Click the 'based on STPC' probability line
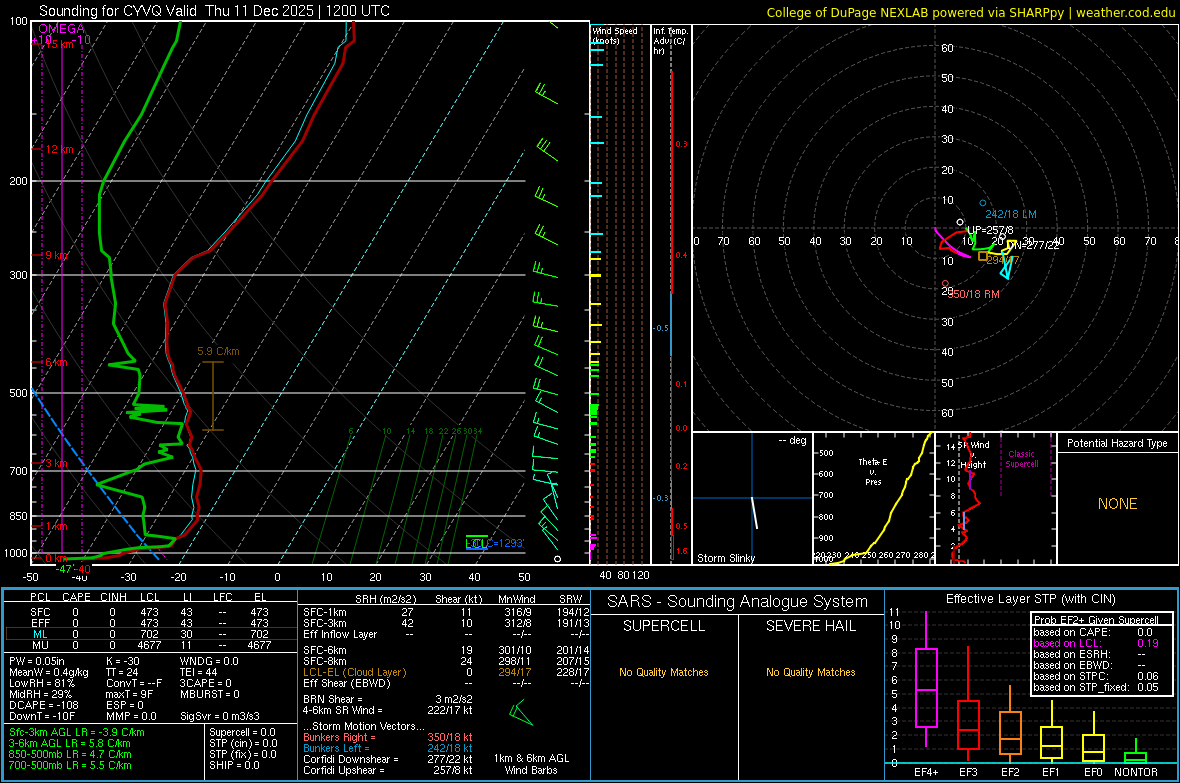Screen dimensions: 1180x783 (x=1096, y=676)
